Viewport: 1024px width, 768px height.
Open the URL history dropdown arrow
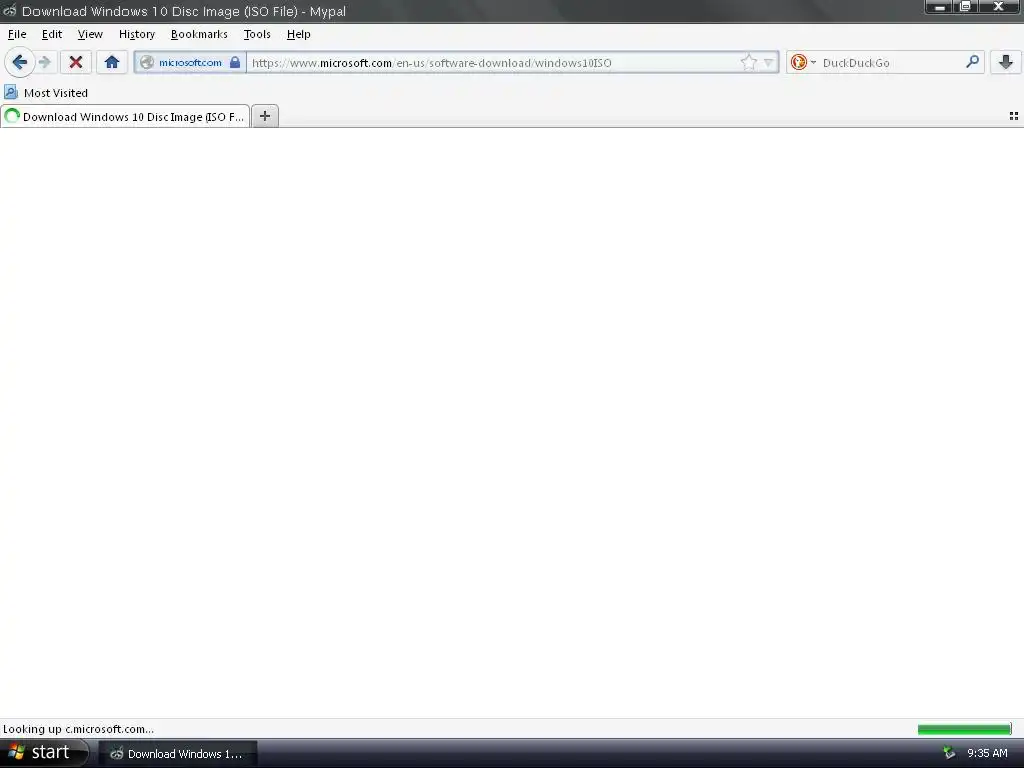click(769, 63)
